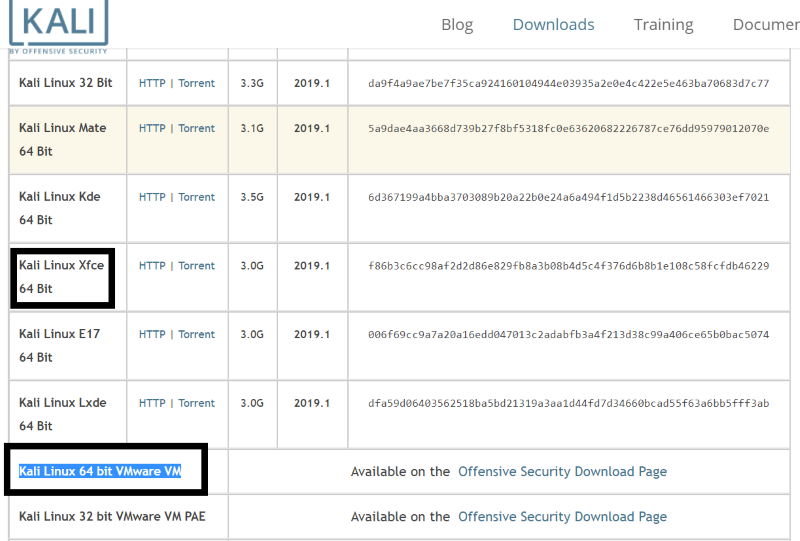Open Offensive Security Download Page for 32 bit VMware PAE
Image resolution: width=800 pixels, height=541 pixels.
(562, 517)
